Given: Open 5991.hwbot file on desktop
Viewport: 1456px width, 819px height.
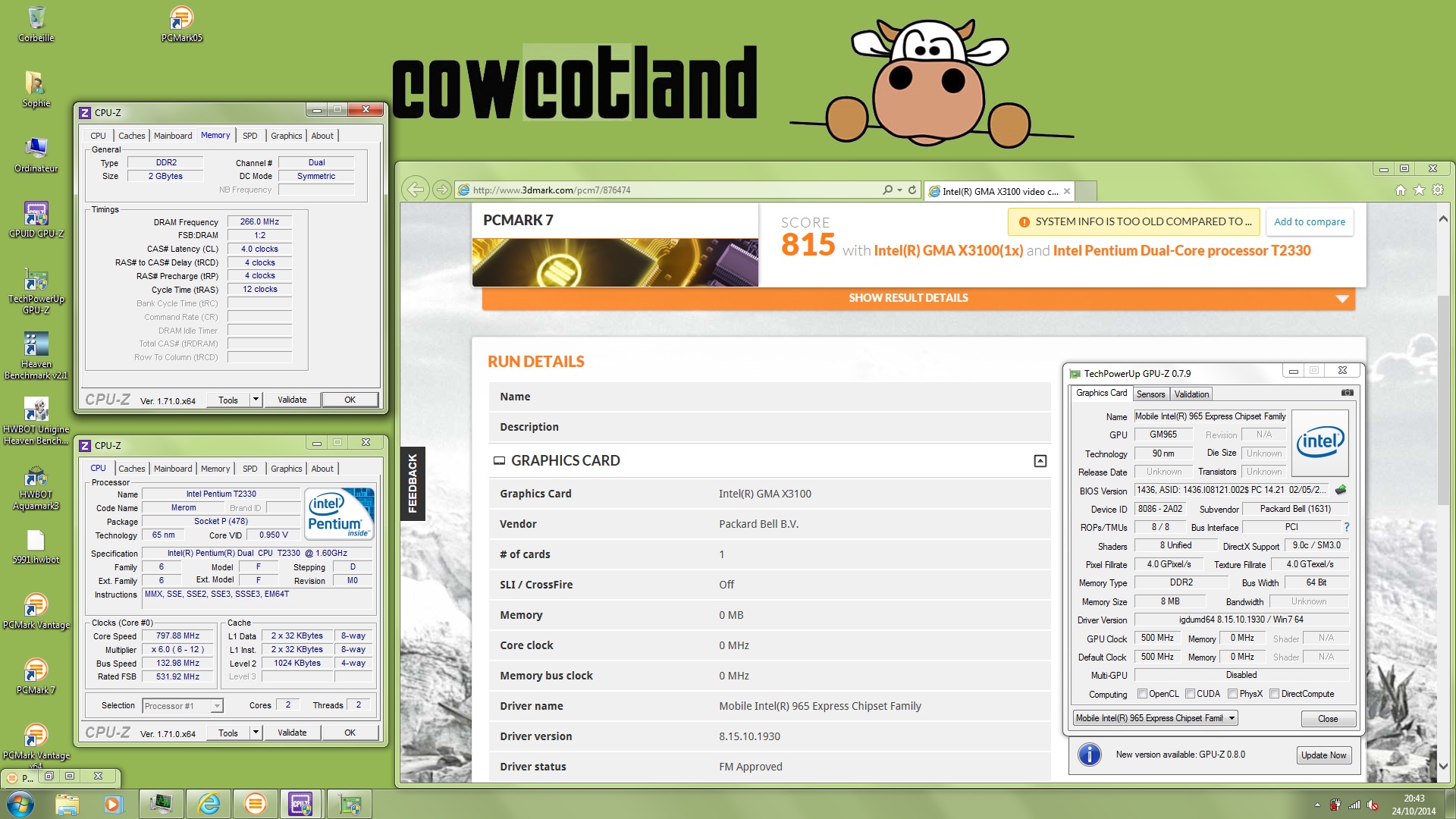Looking at the screenshot, I should click(36, 546).
